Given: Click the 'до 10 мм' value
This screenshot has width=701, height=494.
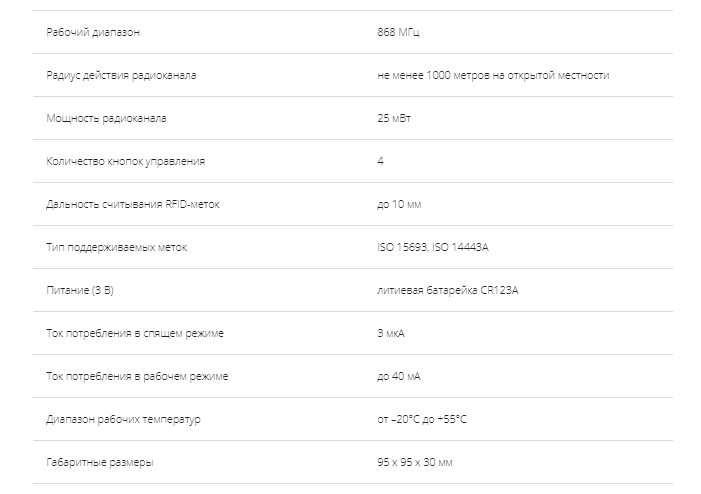Looking at the screenshot, I should click(399, 204).
